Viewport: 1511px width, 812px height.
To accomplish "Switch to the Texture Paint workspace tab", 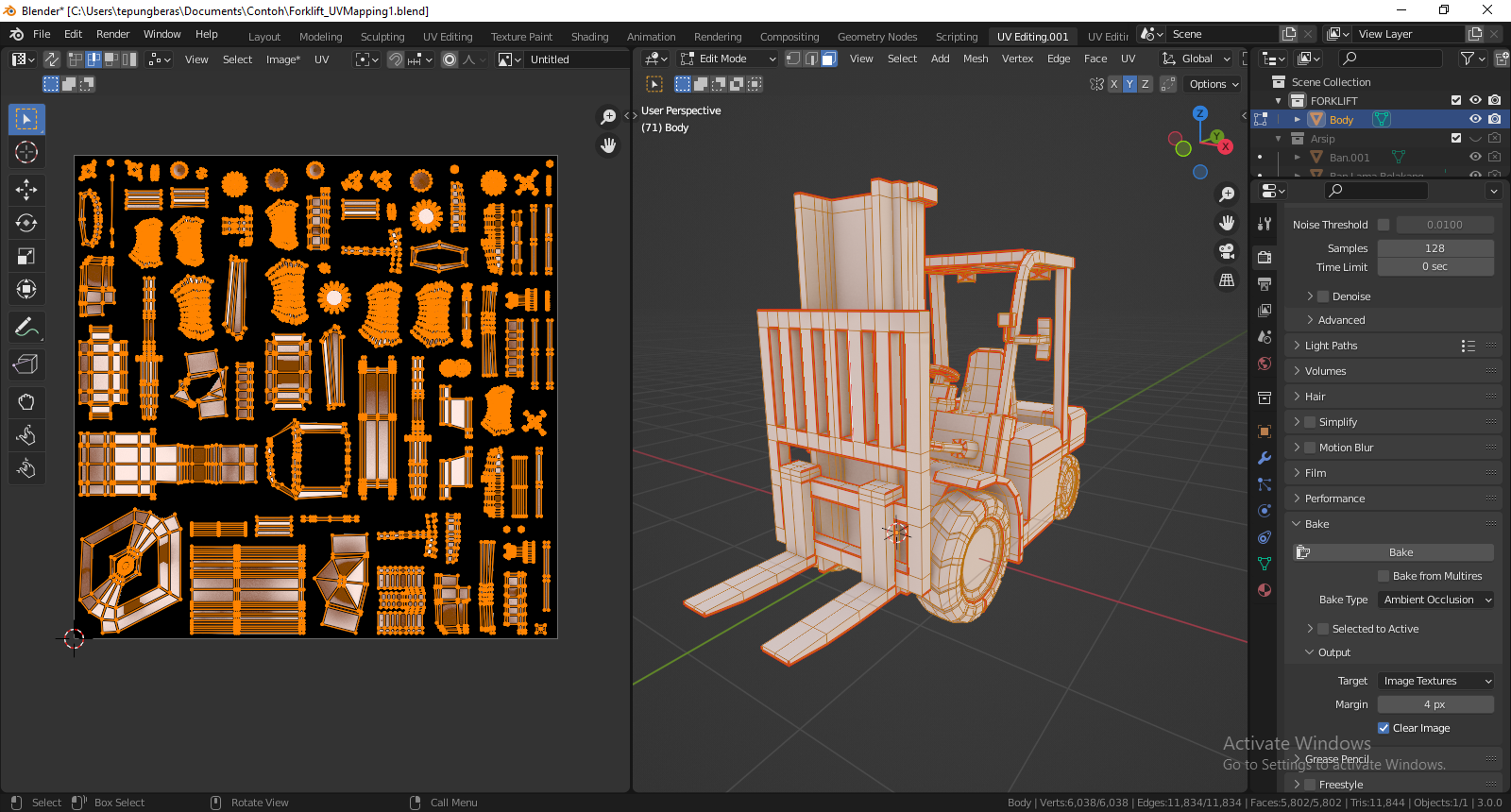I will click(x=521, y=37).
